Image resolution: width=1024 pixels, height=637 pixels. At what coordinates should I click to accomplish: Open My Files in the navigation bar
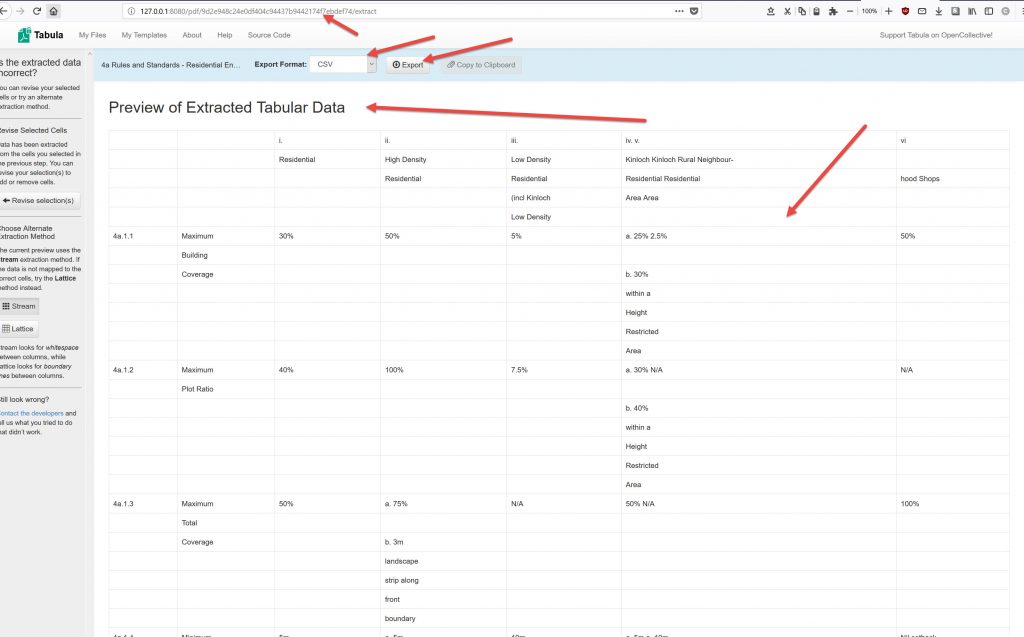[92, 35]
